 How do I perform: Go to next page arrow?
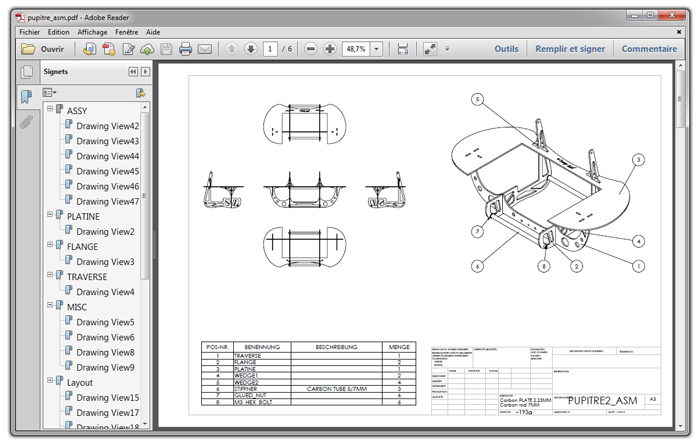click(x=250, y=49)
